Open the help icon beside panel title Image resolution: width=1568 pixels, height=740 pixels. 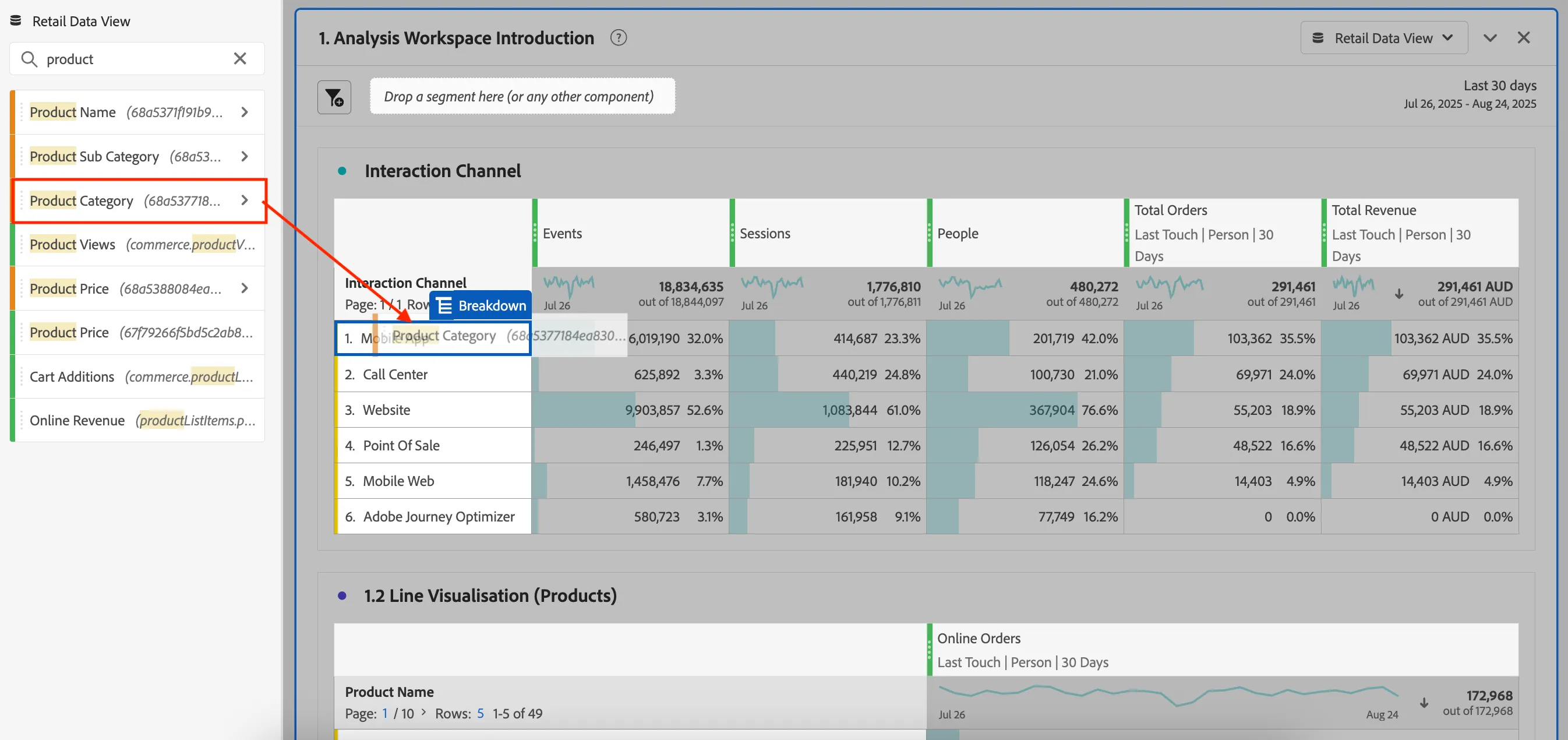click(x=618, y=38)
